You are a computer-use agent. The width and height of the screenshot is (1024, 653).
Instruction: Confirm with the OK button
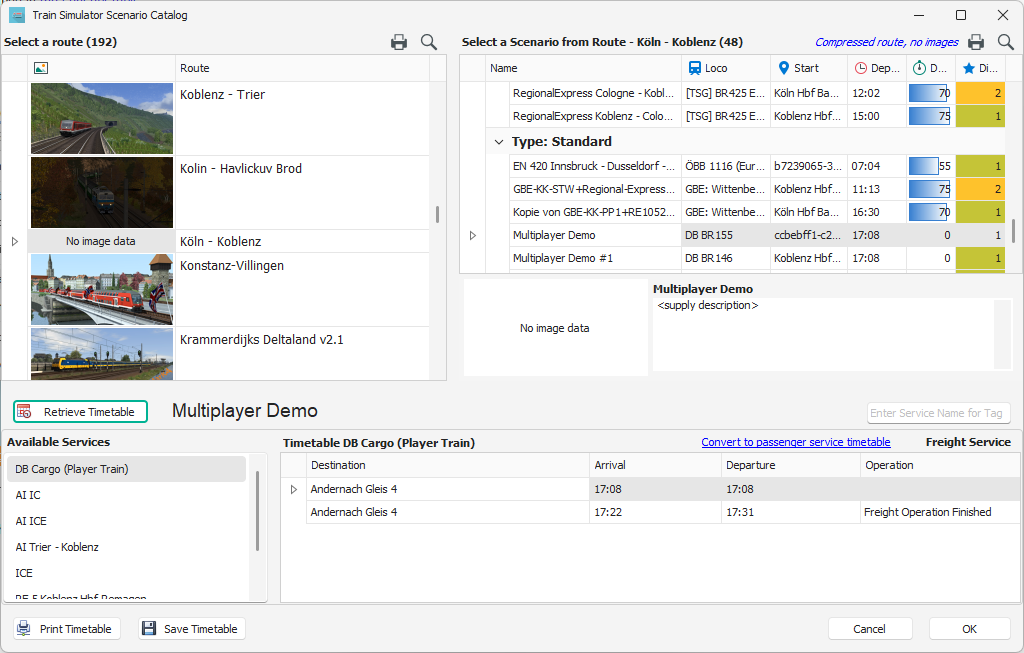click(970, 629)
